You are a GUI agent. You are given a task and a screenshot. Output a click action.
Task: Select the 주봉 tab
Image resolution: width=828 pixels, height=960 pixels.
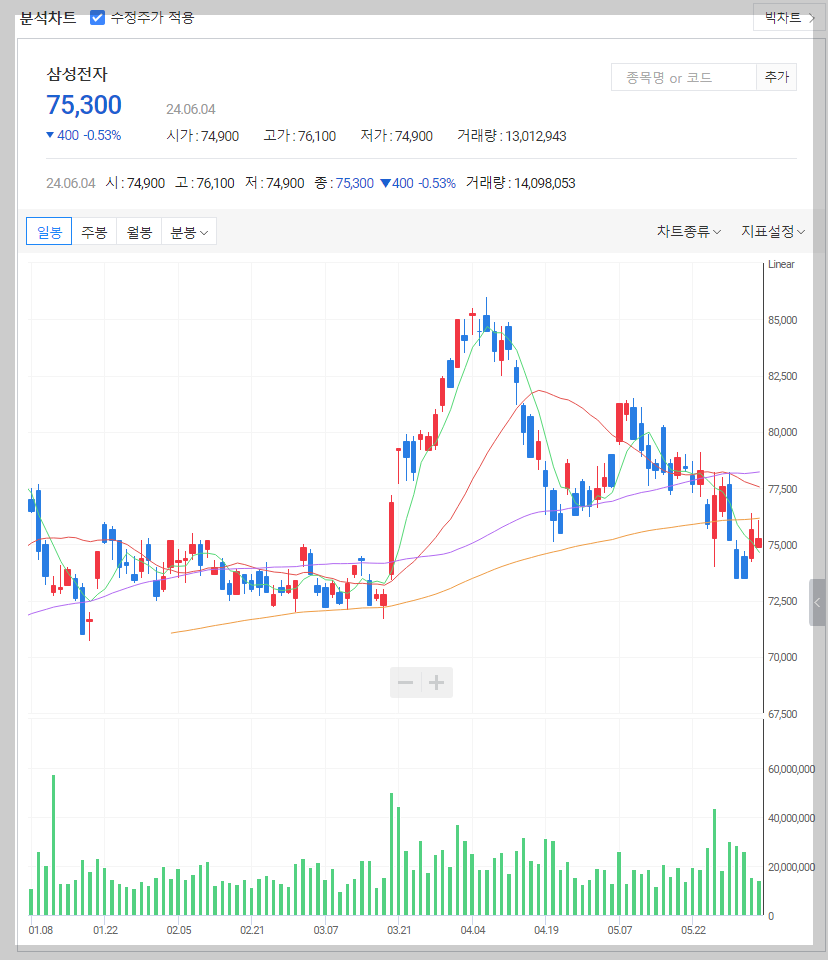pyautogui.click(x=94, y=231)
